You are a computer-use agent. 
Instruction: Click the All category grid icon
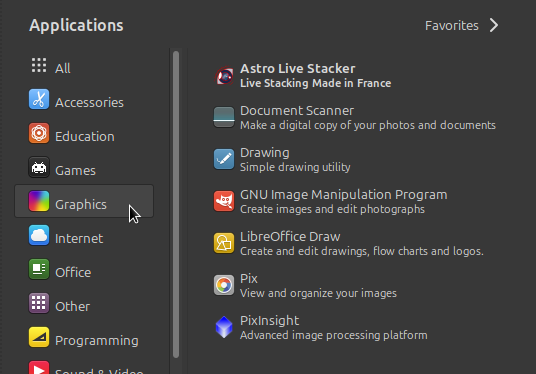pyautogui.click(x=39, y=65)
